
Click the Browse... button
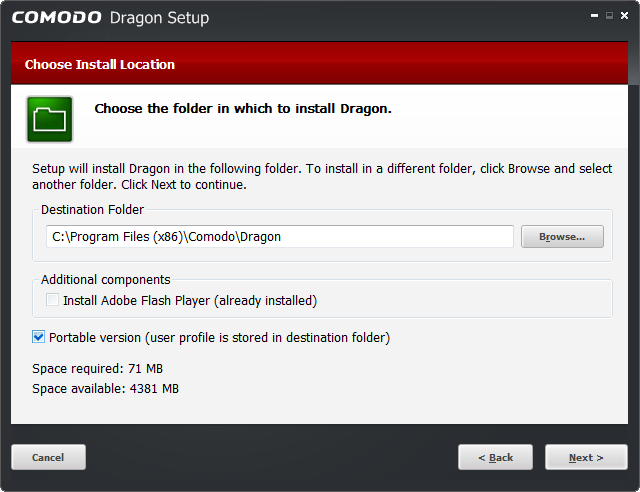pyautogui.click(x=562, y=236)
